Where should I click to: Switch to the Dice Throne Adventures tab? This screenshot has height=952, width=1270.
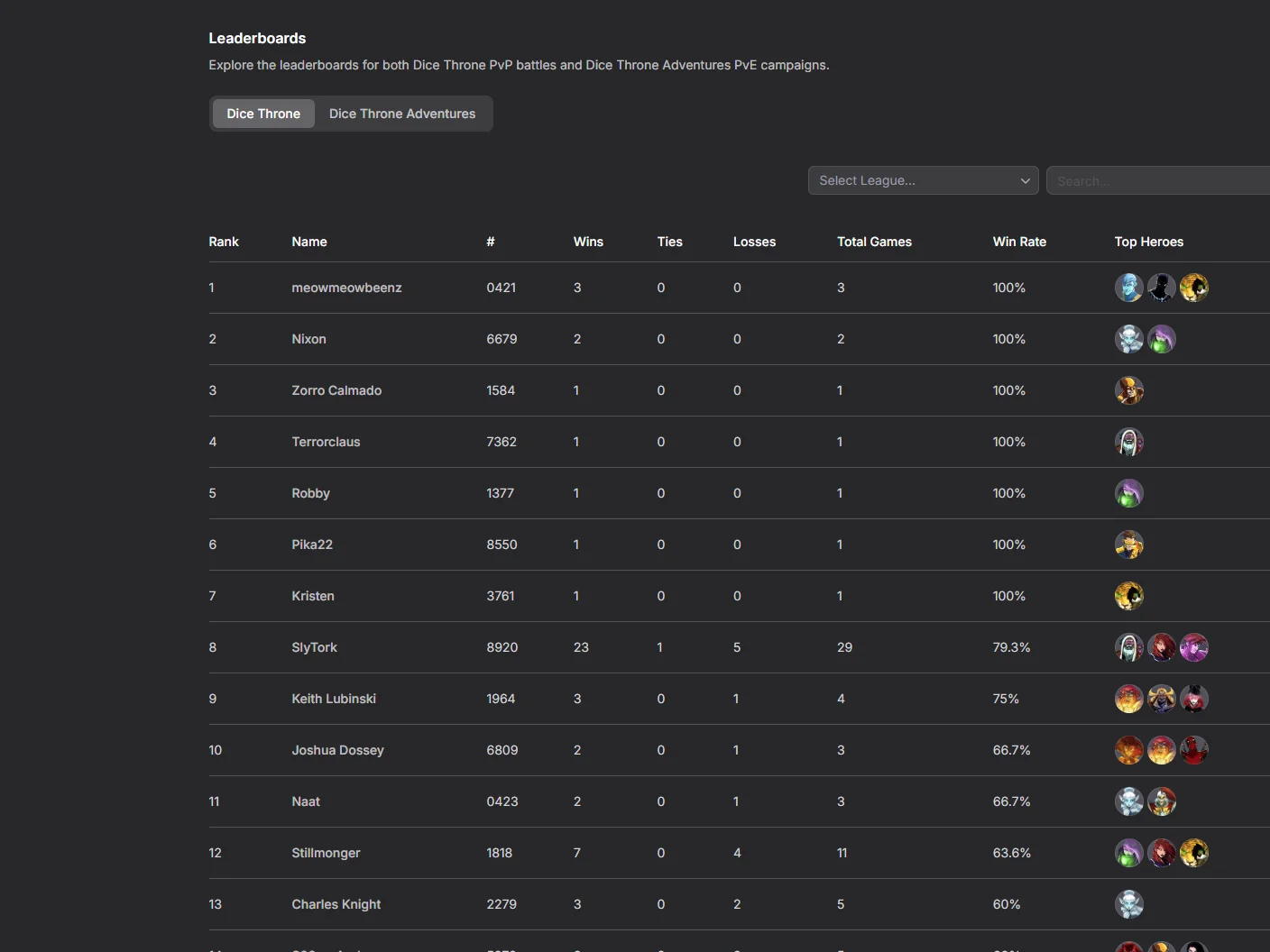(x=402, y=114)
